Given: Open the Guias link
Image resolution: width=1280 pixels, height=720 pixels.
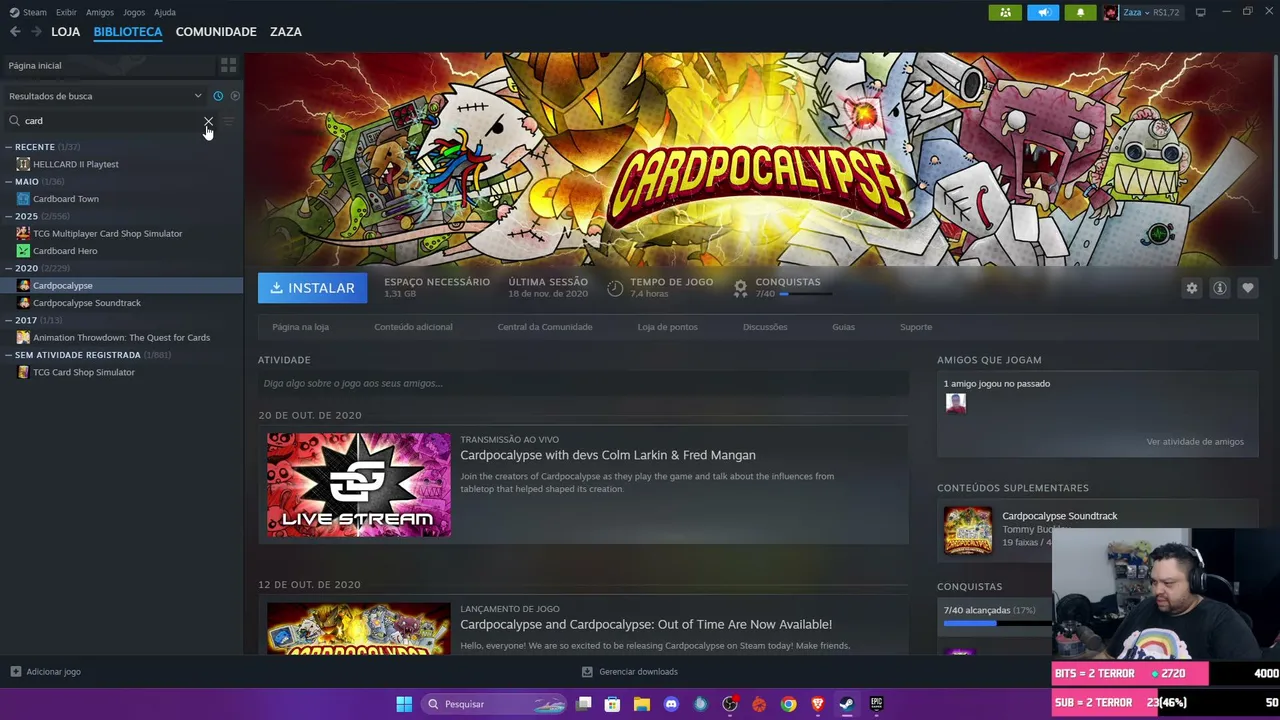Looking at the screenshot, I should pyautogui.click(x=843, y=327).
